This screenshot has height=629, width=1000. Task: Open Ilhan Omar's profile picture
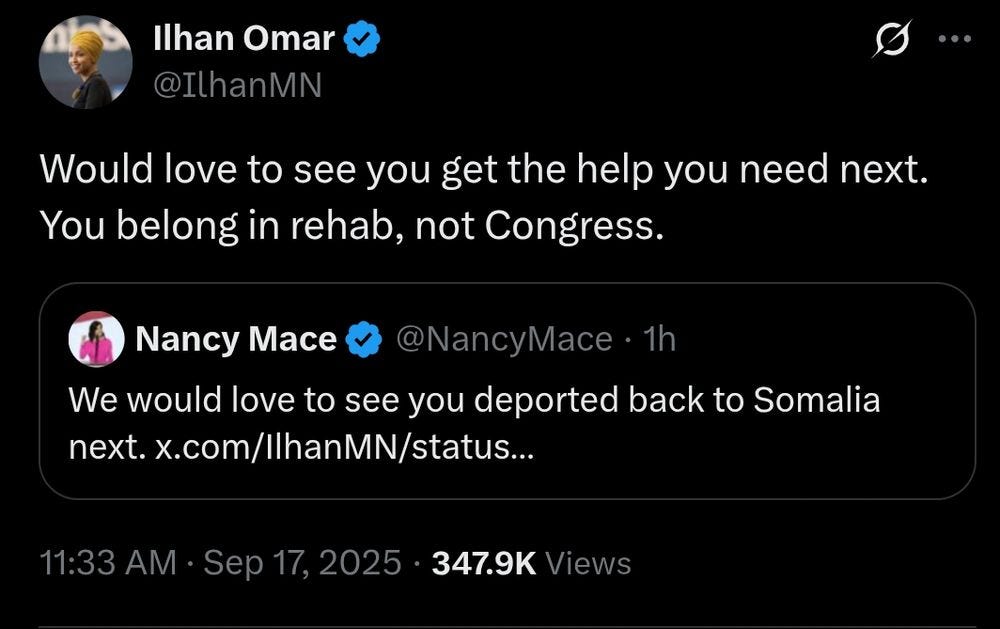point(85,62)
